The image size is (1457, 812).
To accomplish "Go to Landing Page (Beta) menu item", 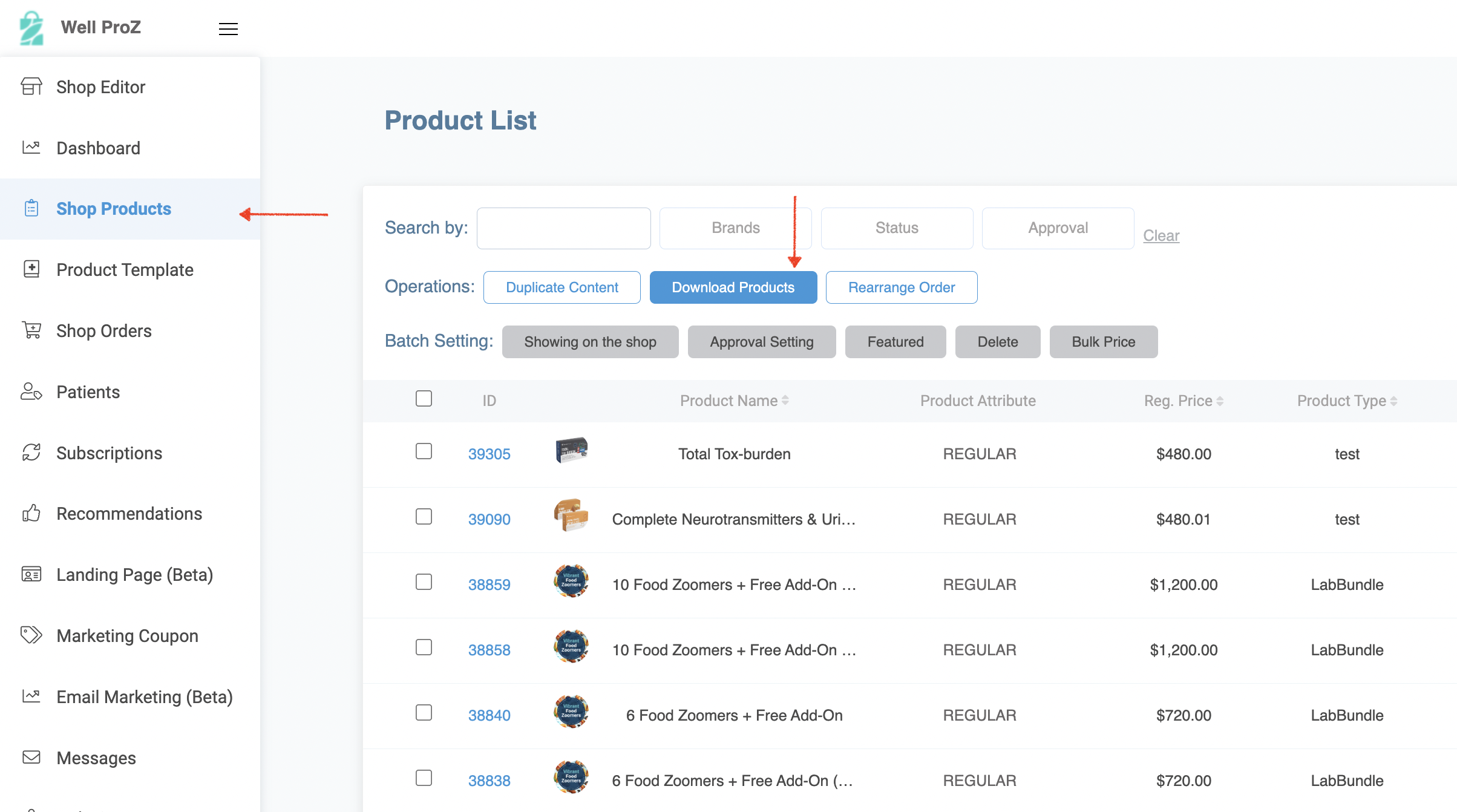I will [x=134, y=575].
